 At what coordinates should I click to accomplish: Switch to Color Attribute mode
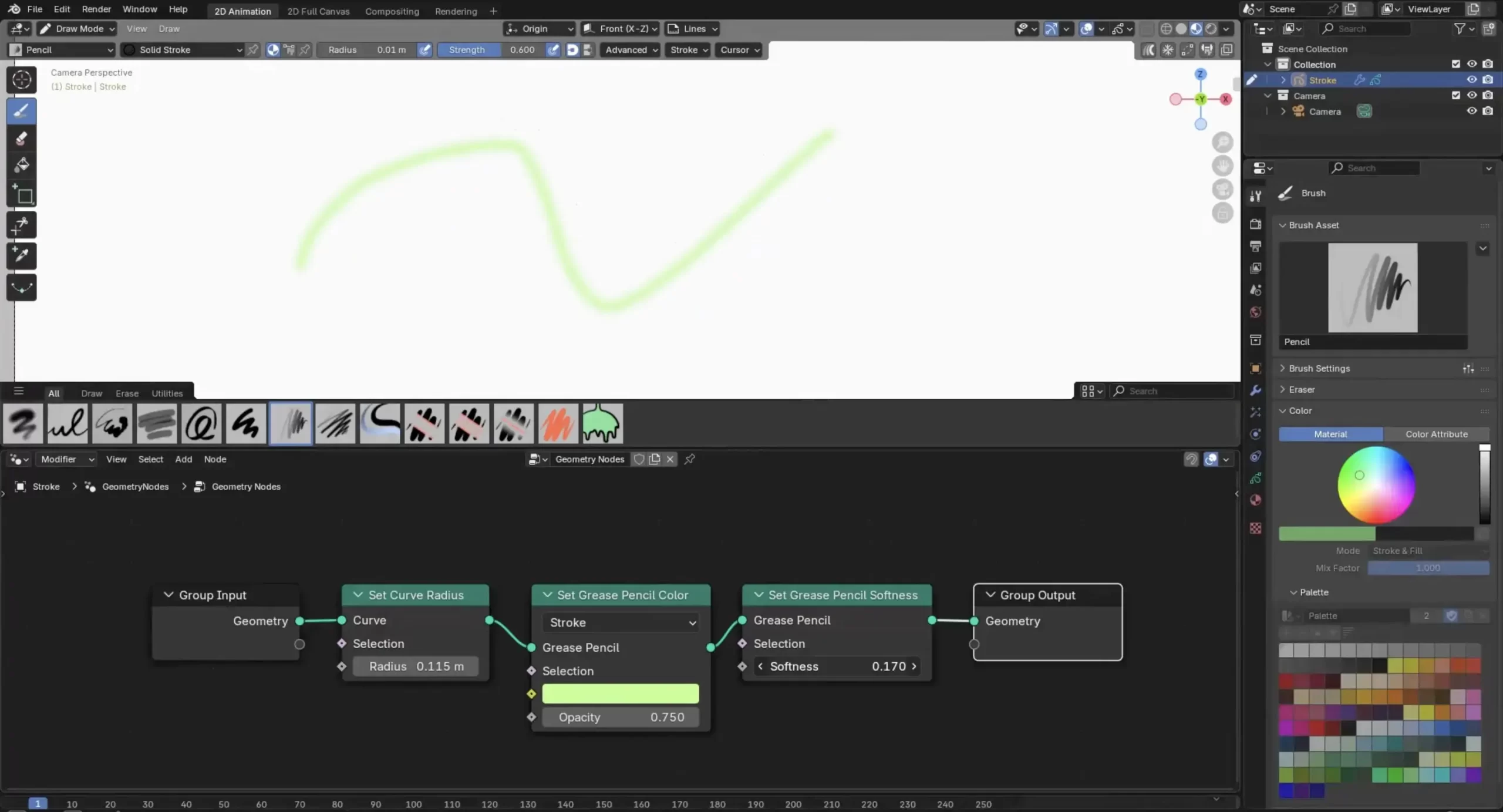(1437, 434)
